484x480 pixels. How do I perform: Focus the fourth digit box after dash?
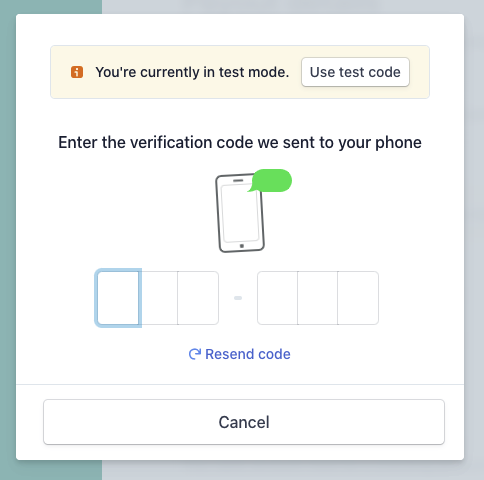pyautogui.click(x=277, y=298)
